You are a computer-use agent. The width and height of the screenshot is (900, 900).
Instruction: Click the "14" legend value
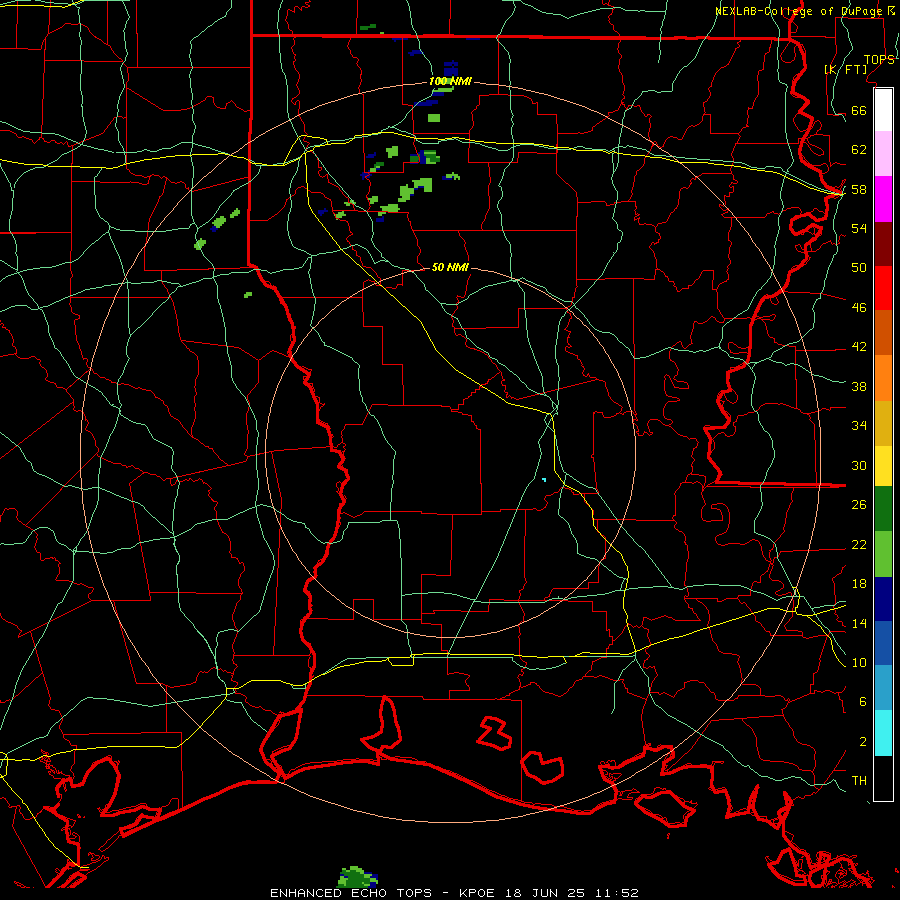859,623
